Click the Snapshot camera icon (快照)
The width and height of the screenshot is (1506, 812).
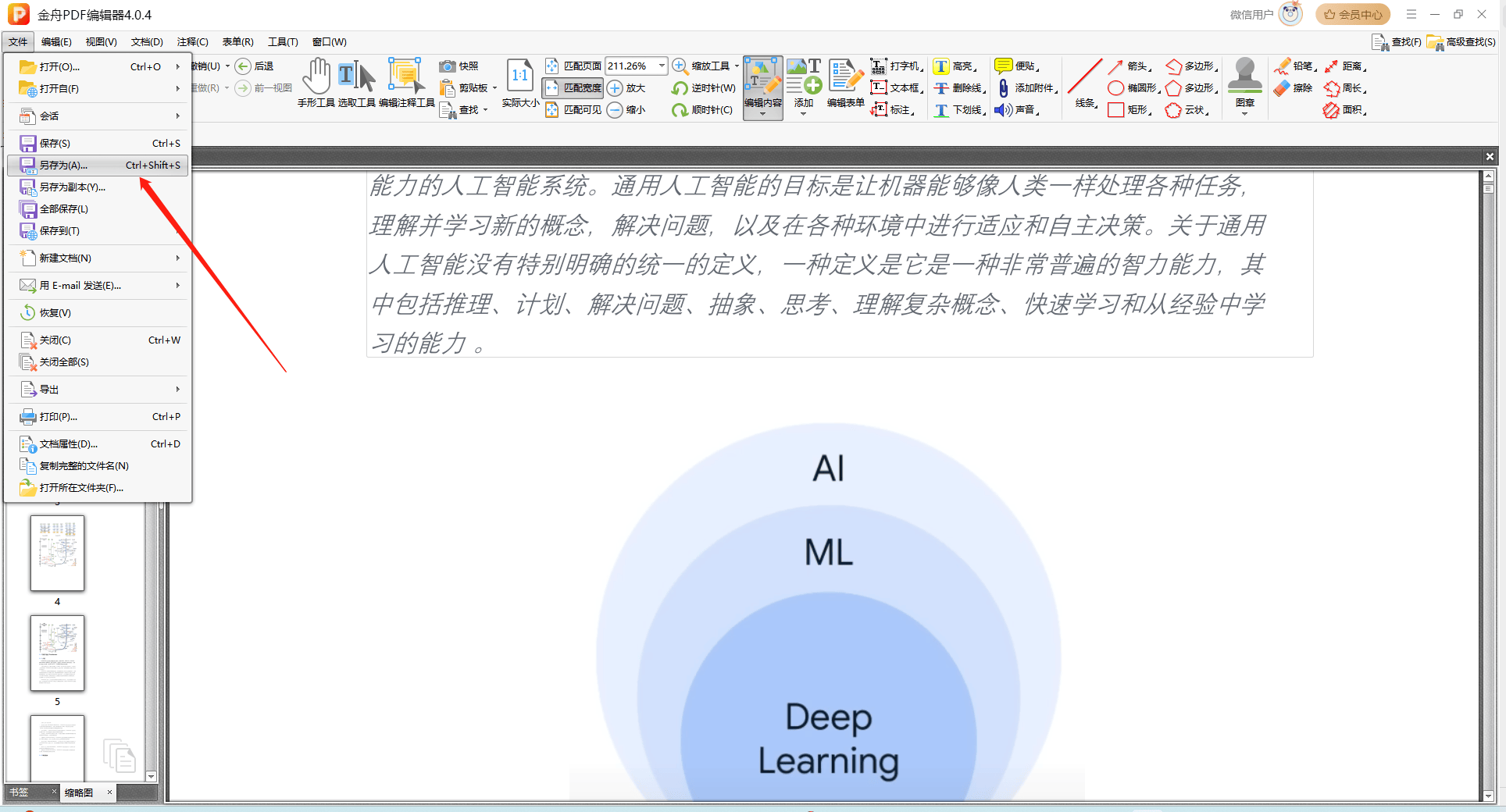[448, 66]
